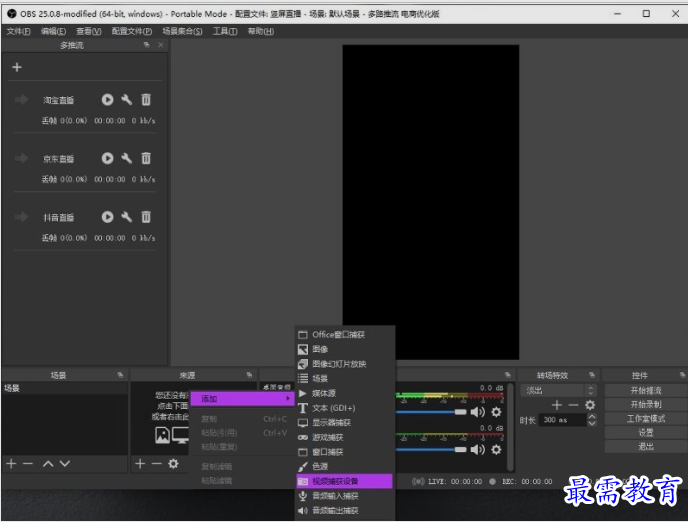This screenshot has width=688, height=522.
Task: Open 淘宝直播 stream settings wrench icon
Action: [x=126, y=100]
